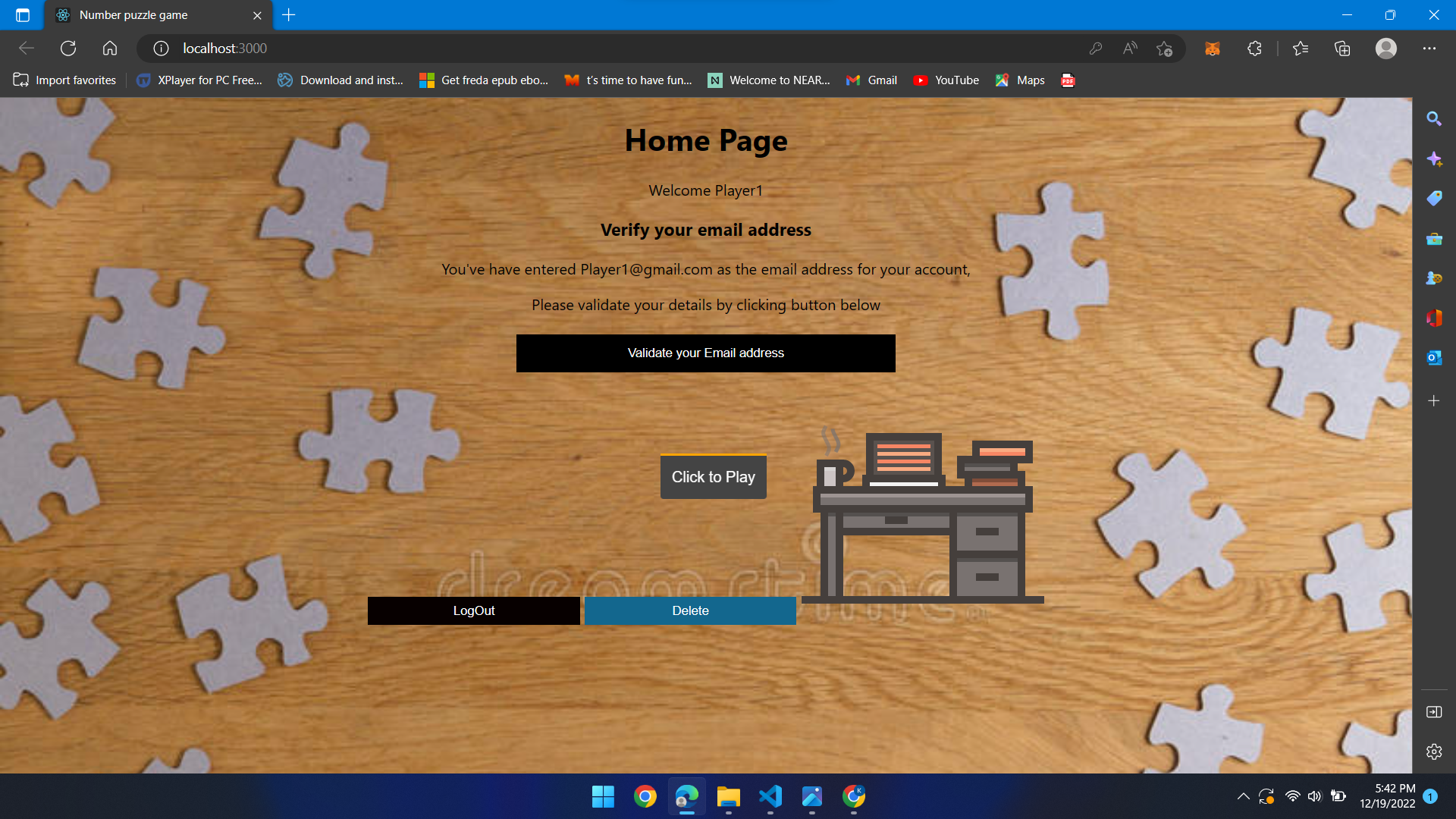Open the tab actions menu icon
This screenshot has height=819, width=1456.
23,15
